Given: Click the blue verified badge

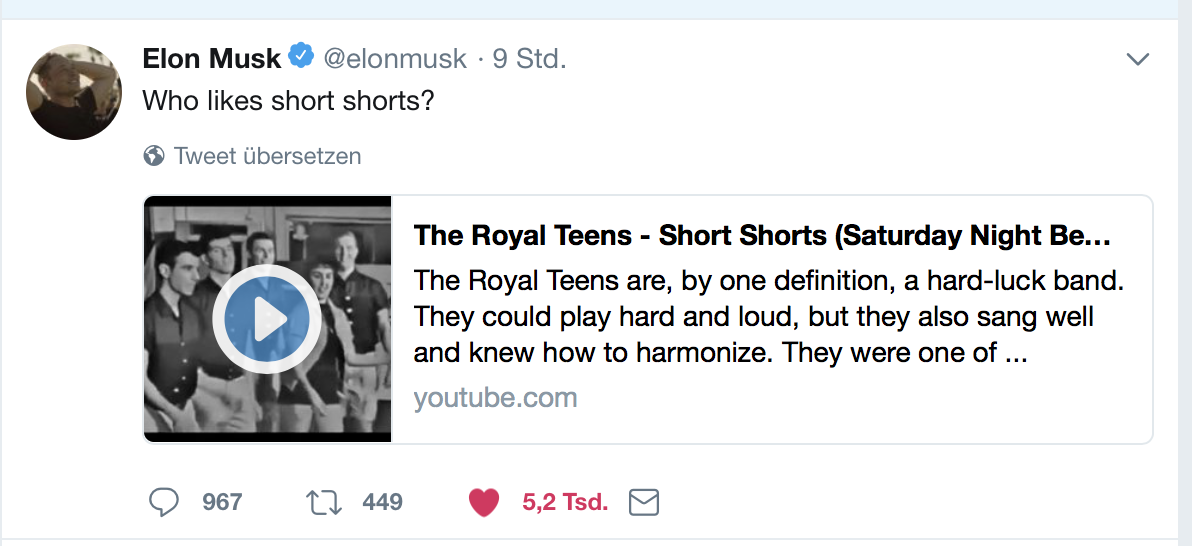Looking at the screenshot, I should point(301,57).
